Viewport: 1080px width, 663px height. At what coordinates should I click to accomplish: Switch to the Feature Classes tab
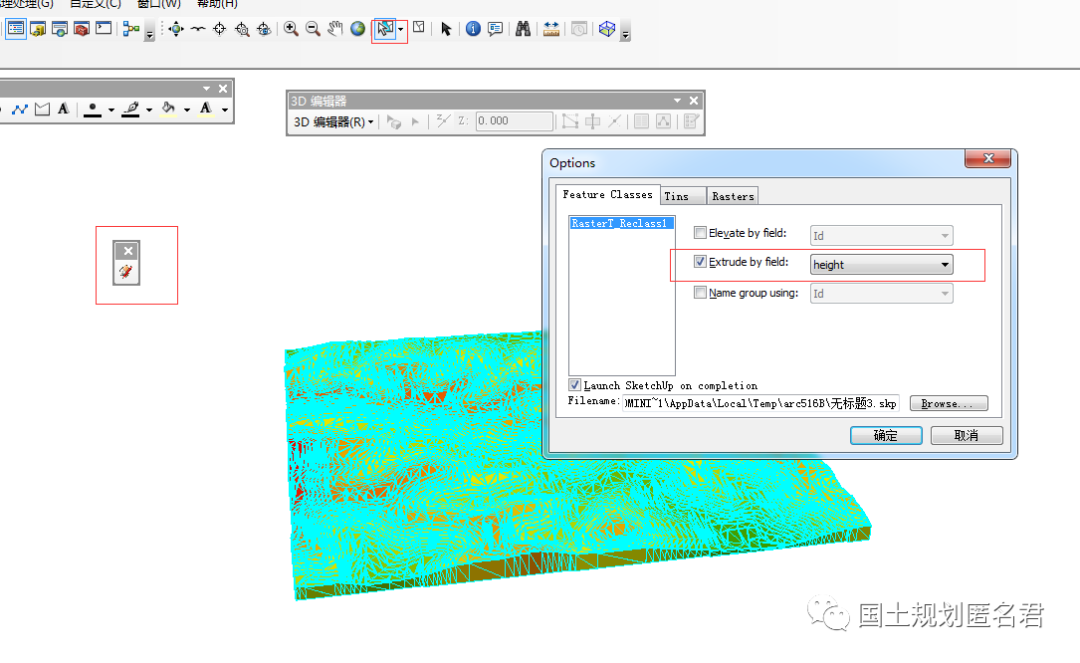coord(608,195)
